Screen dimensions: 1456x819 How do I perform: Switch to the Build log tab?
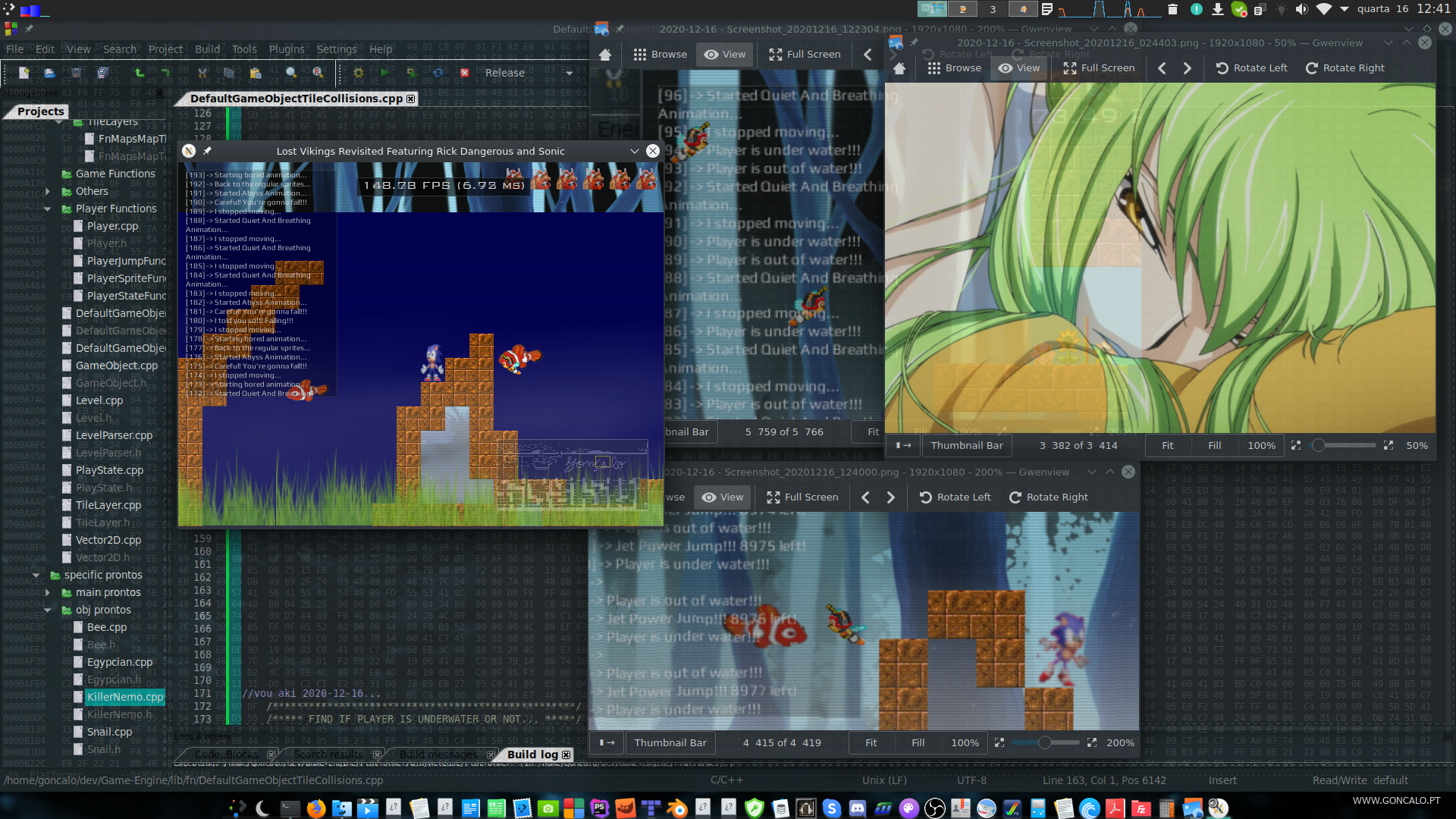click(x=532, y=755)
